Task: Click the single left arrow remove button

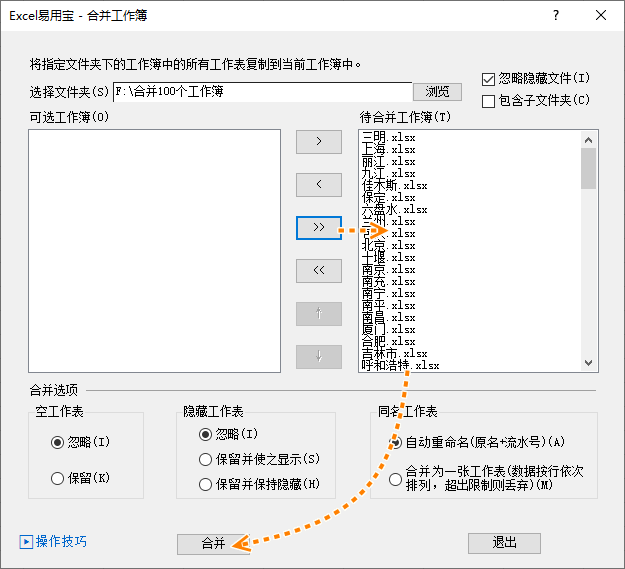Action: [318, 184]
